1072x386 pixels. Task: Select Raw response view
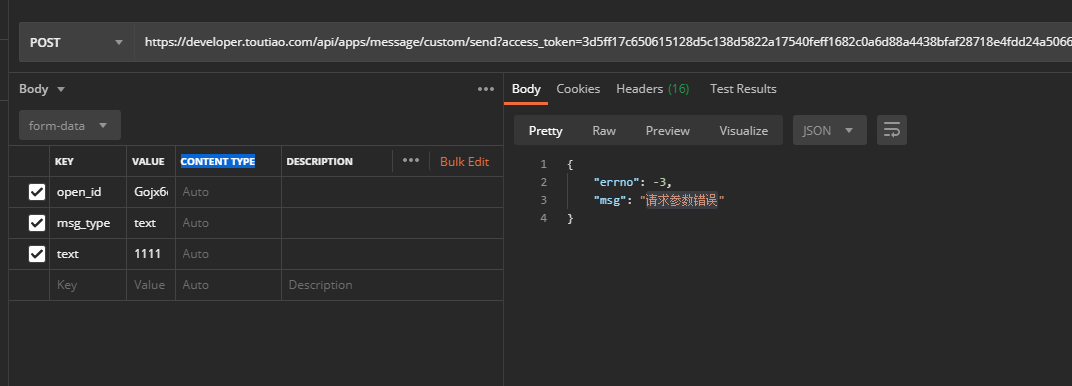tap(604, 130)
